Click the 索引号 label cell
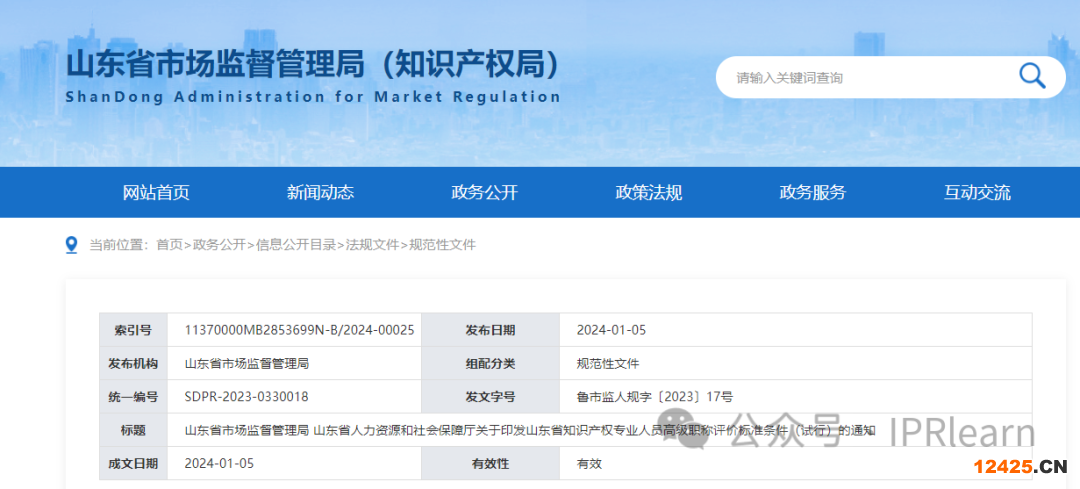The width and height of the screenshot is (1080, 489). [x=133, y=330]
